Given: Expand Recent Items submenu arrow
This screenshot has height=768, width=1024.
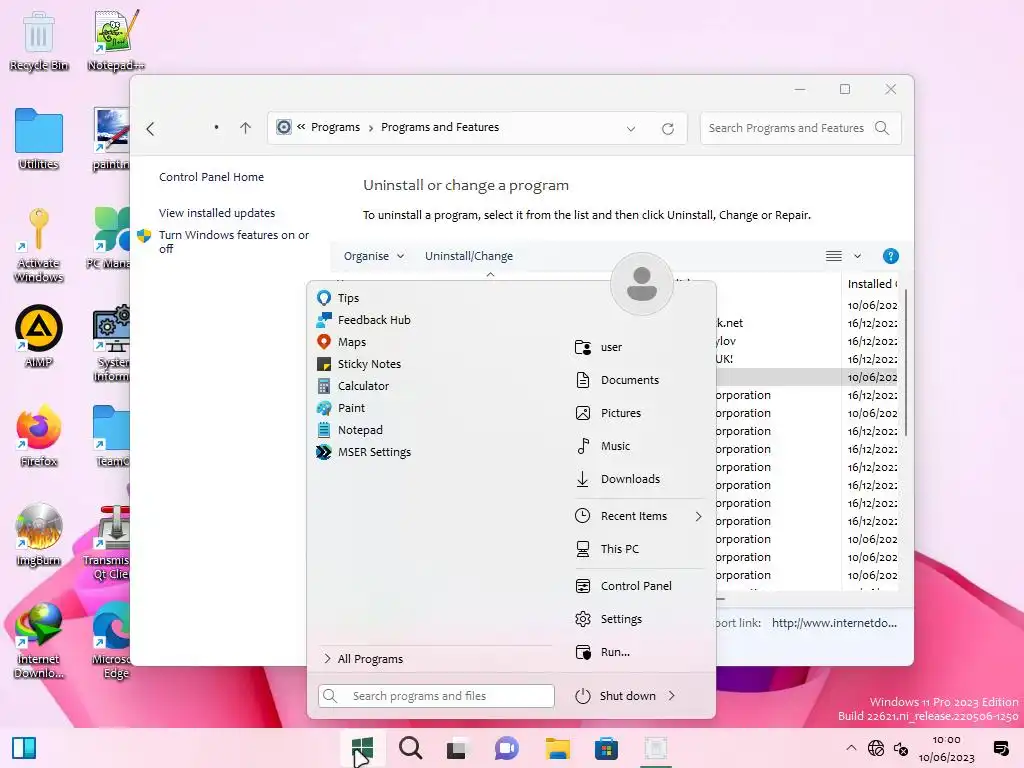Looking at the screenshot, I should click(x=698, y=516).
